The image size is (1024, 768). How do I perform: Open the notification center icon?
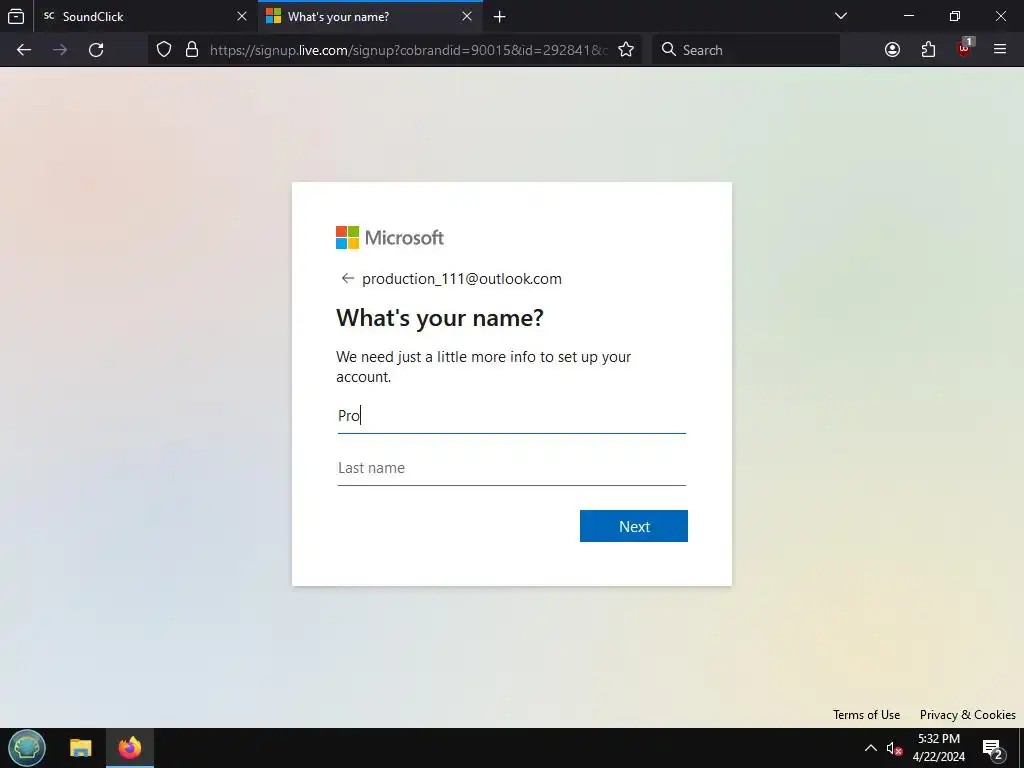[x=993, y=749]
